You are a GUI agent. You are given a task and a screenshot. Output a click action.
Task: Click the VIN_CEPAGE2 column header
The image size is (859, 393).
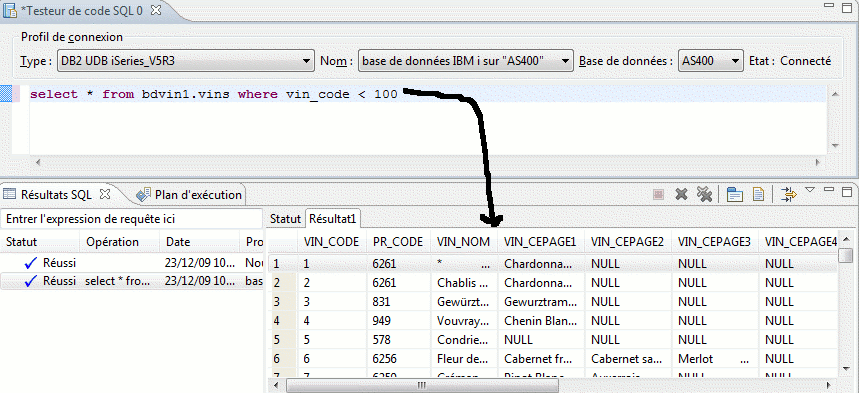click(x=628, y=242)
